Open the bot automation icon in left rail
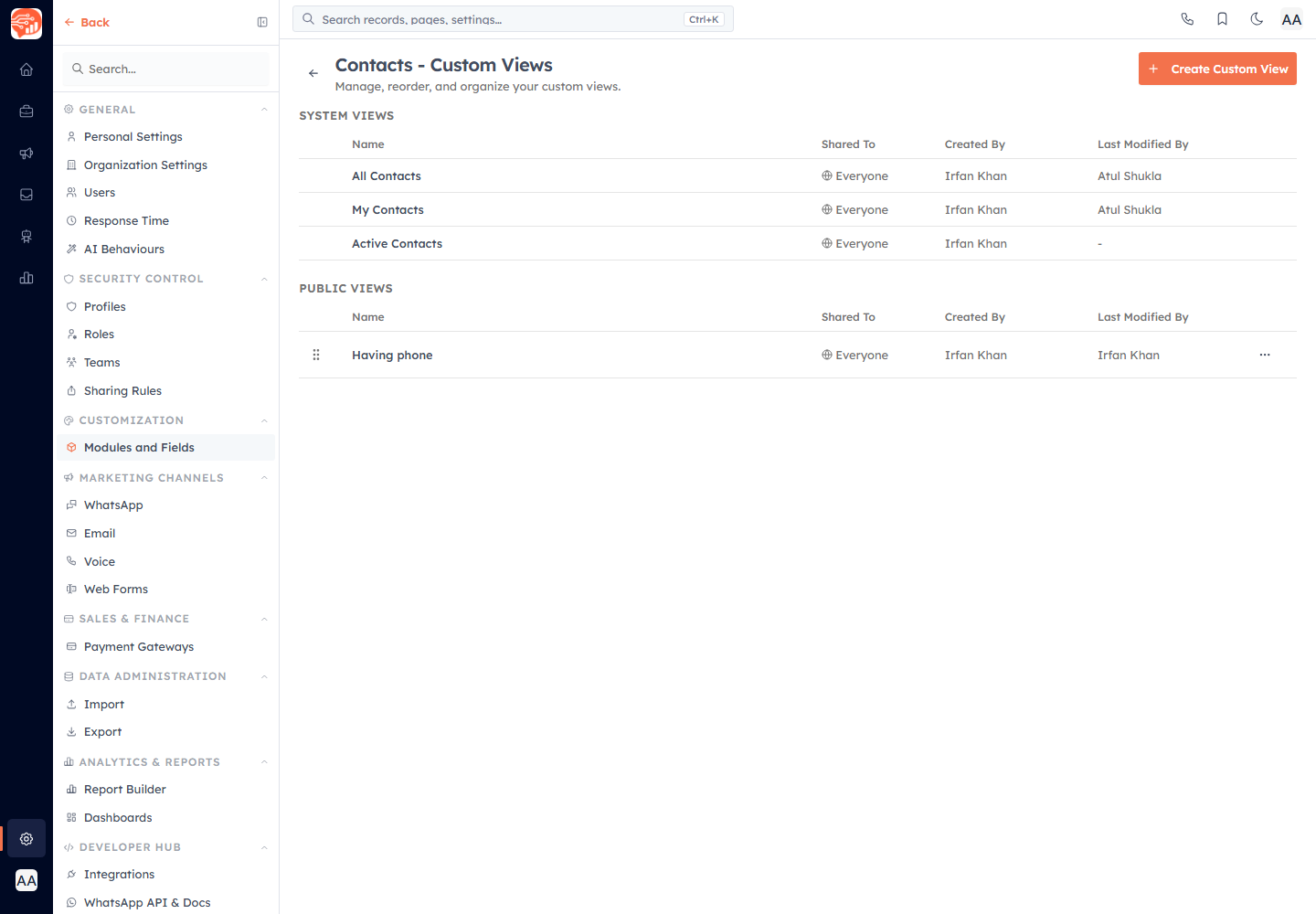The height and width of the screenshot is (914, 1316). coord(27,237)
